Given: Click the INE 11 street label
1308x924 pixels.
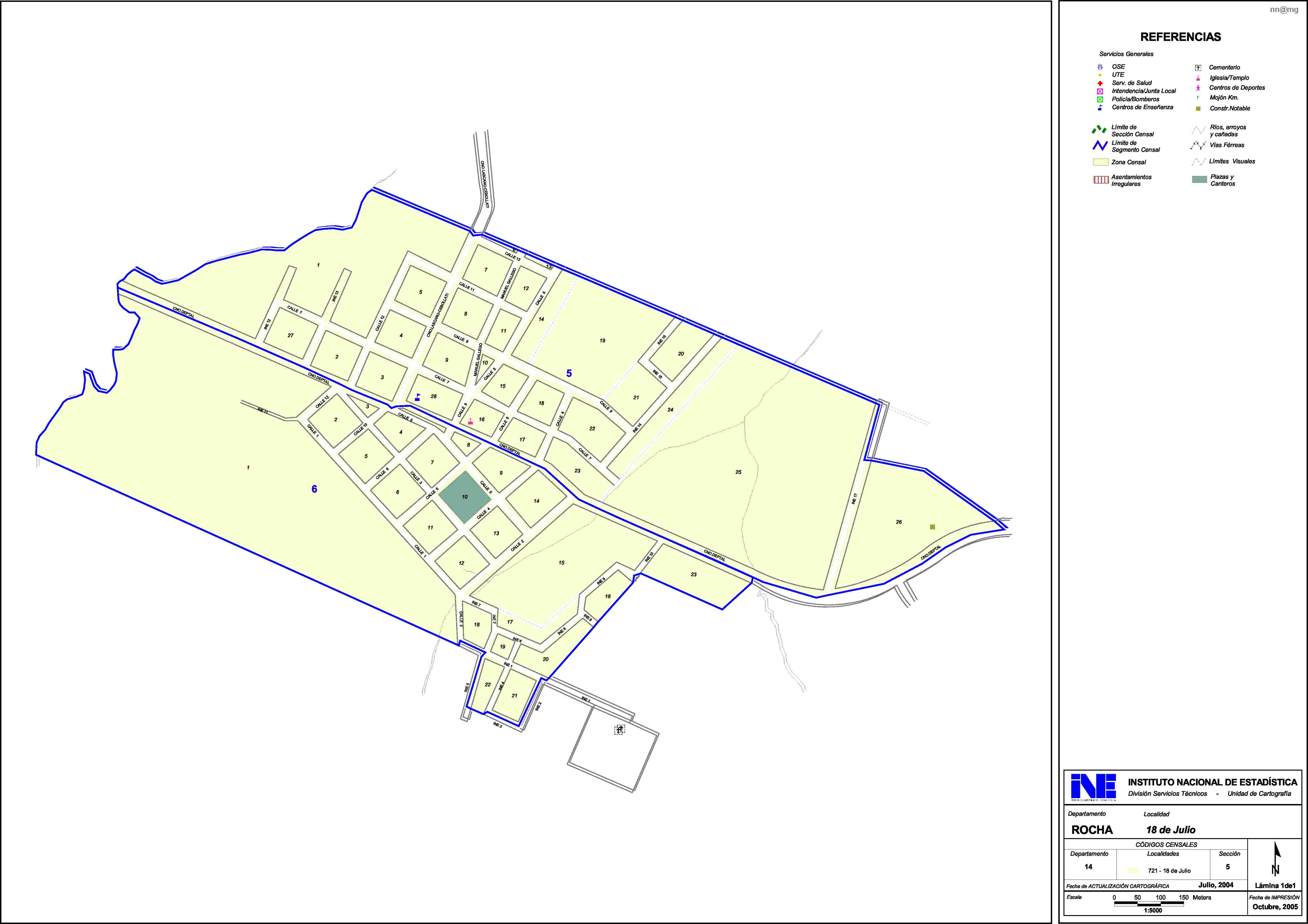Looking at the screenshot, I should click(263, 411).
